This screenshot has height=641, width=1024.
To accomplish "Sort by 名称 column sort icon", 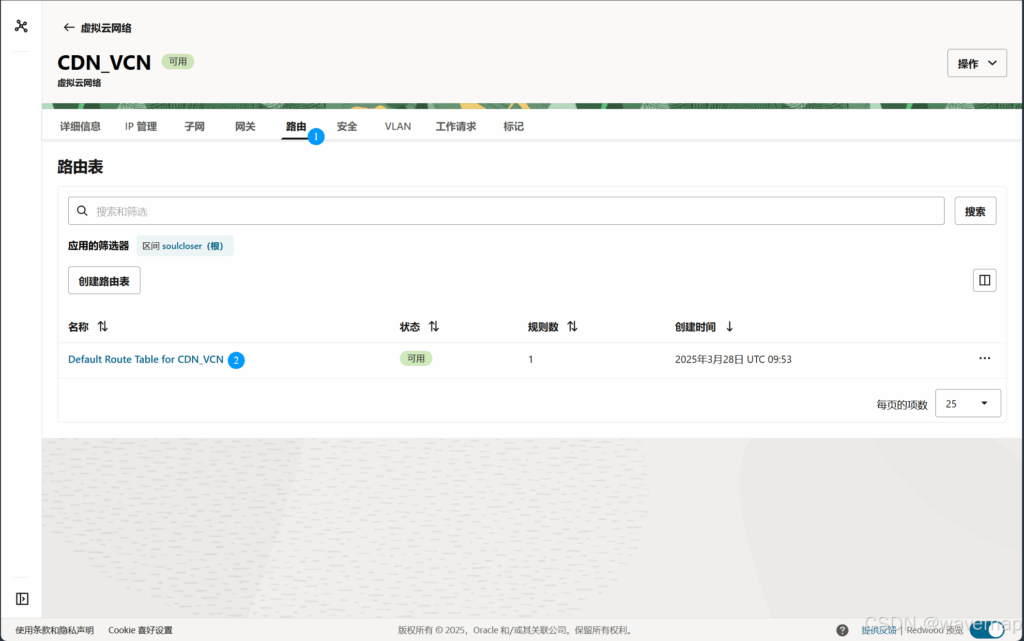I will 103,326.
